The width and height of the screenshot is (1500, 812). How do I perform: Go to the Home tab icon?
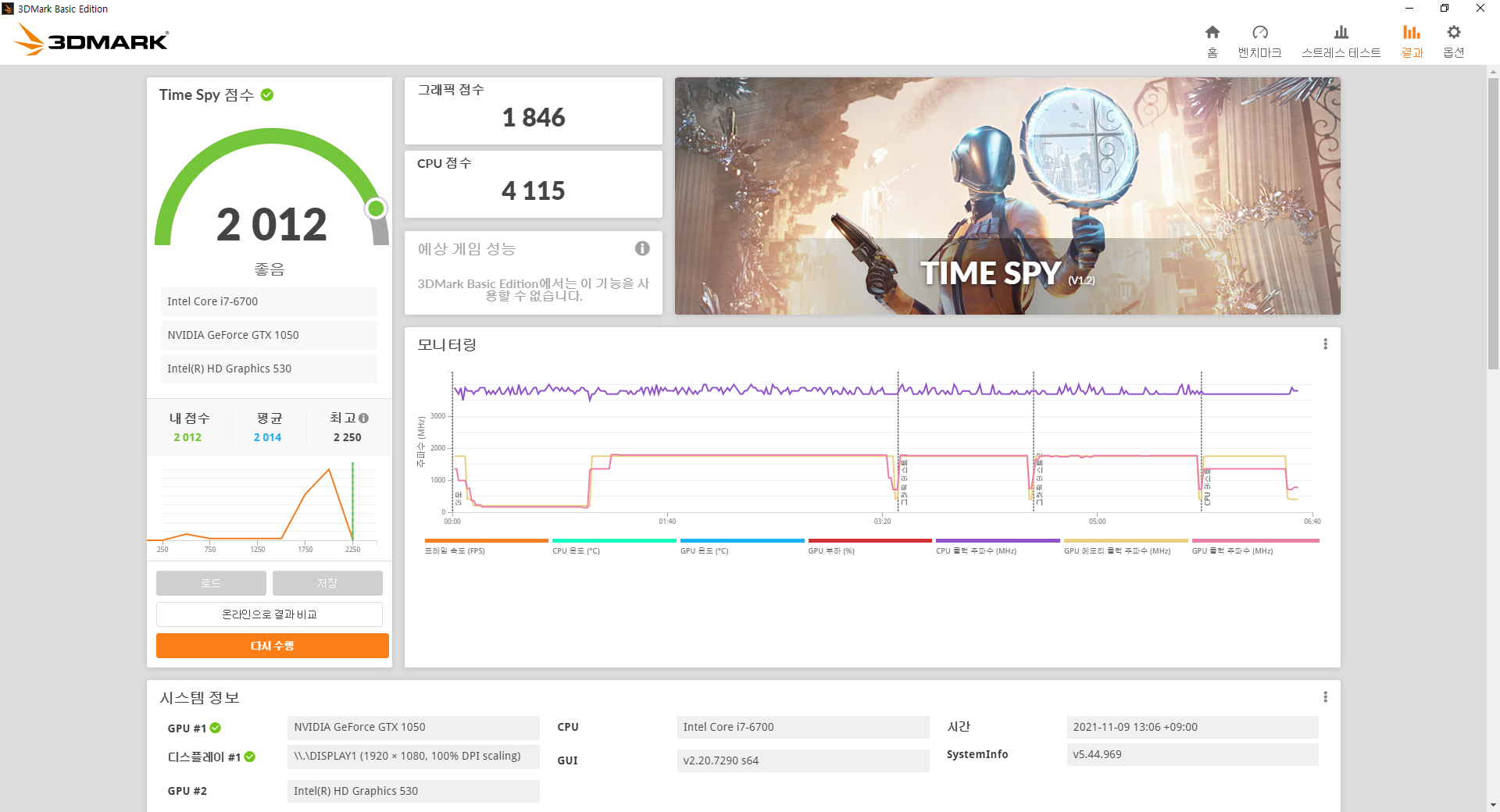pos(1212,32)
